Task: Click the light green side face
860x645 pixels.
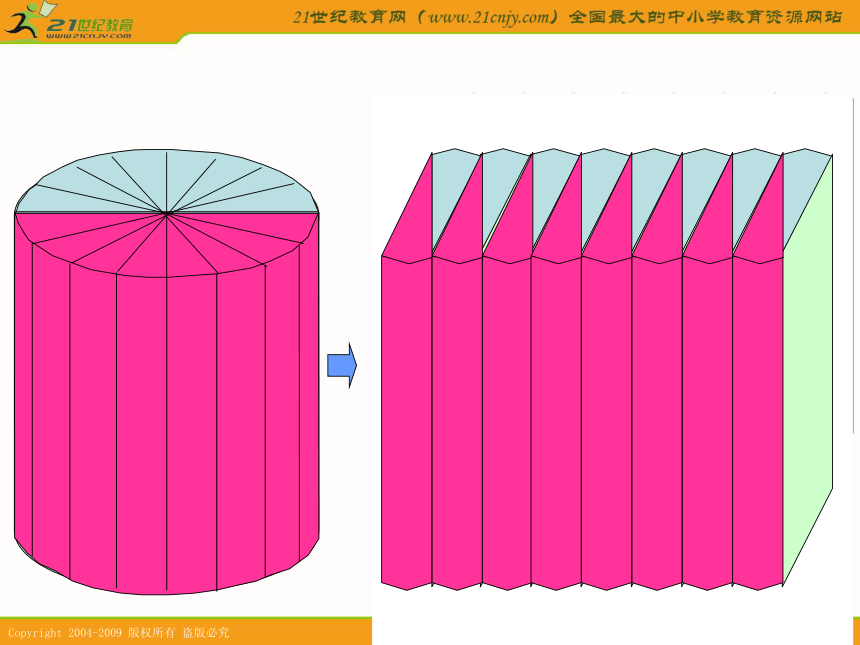Action: [x=808, y=371]
